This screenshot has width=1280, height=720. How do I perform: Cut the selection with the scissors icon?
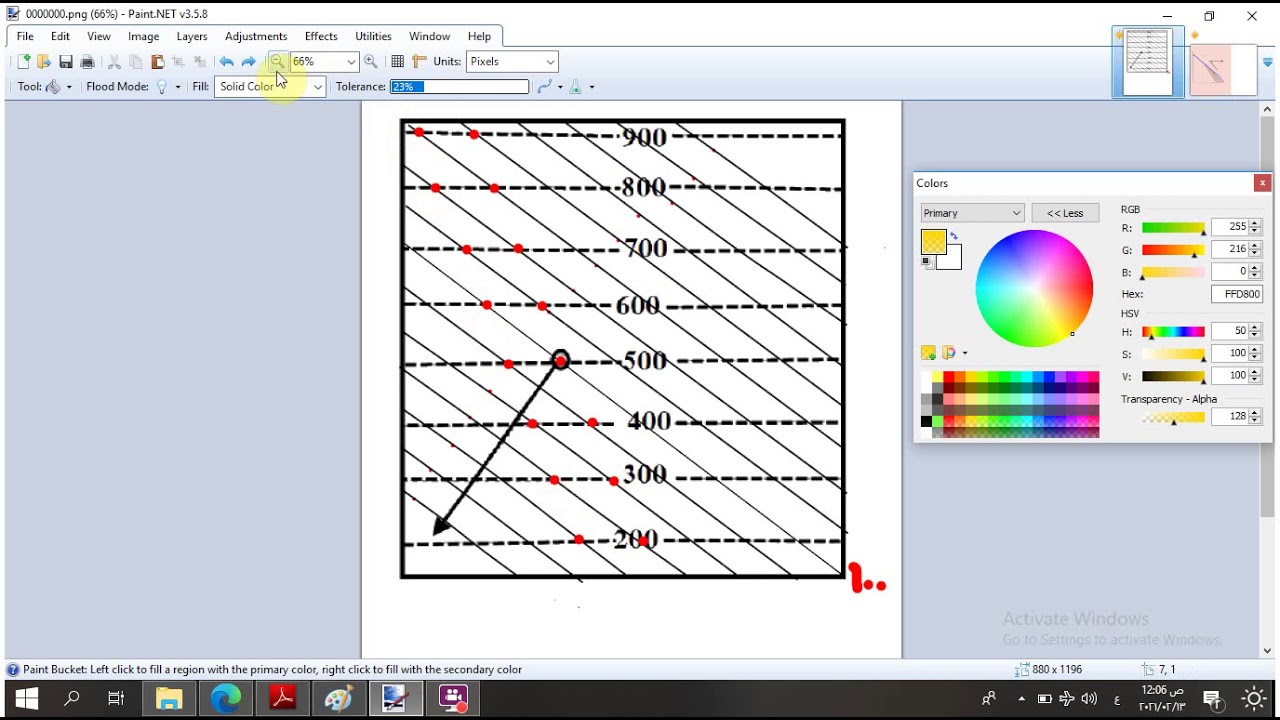point(114,62)
